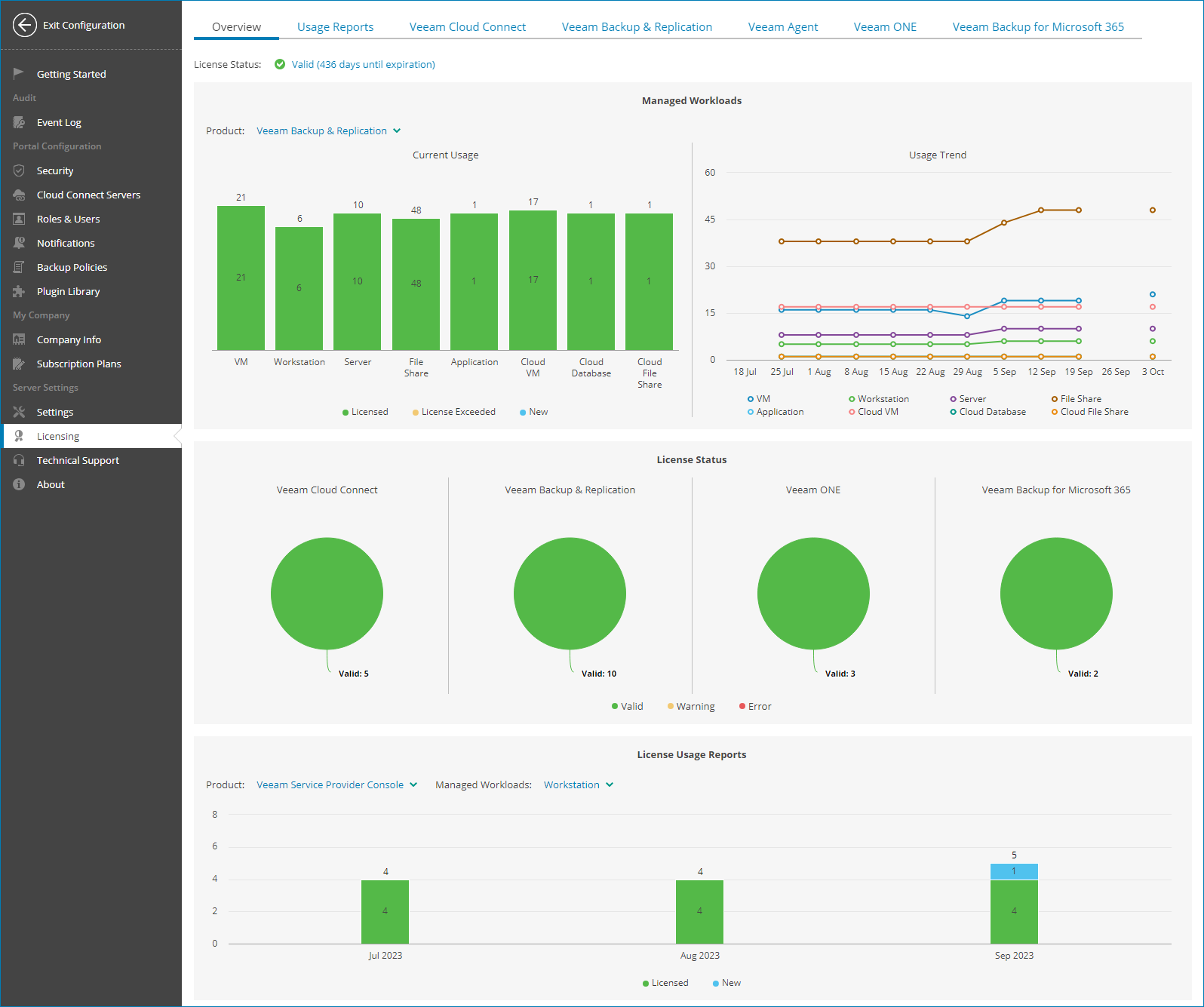The width and height of the screenshot is (1204, 1007).
Task: Click the Aug 2023 licensed bar
Action: coord(699,911)
